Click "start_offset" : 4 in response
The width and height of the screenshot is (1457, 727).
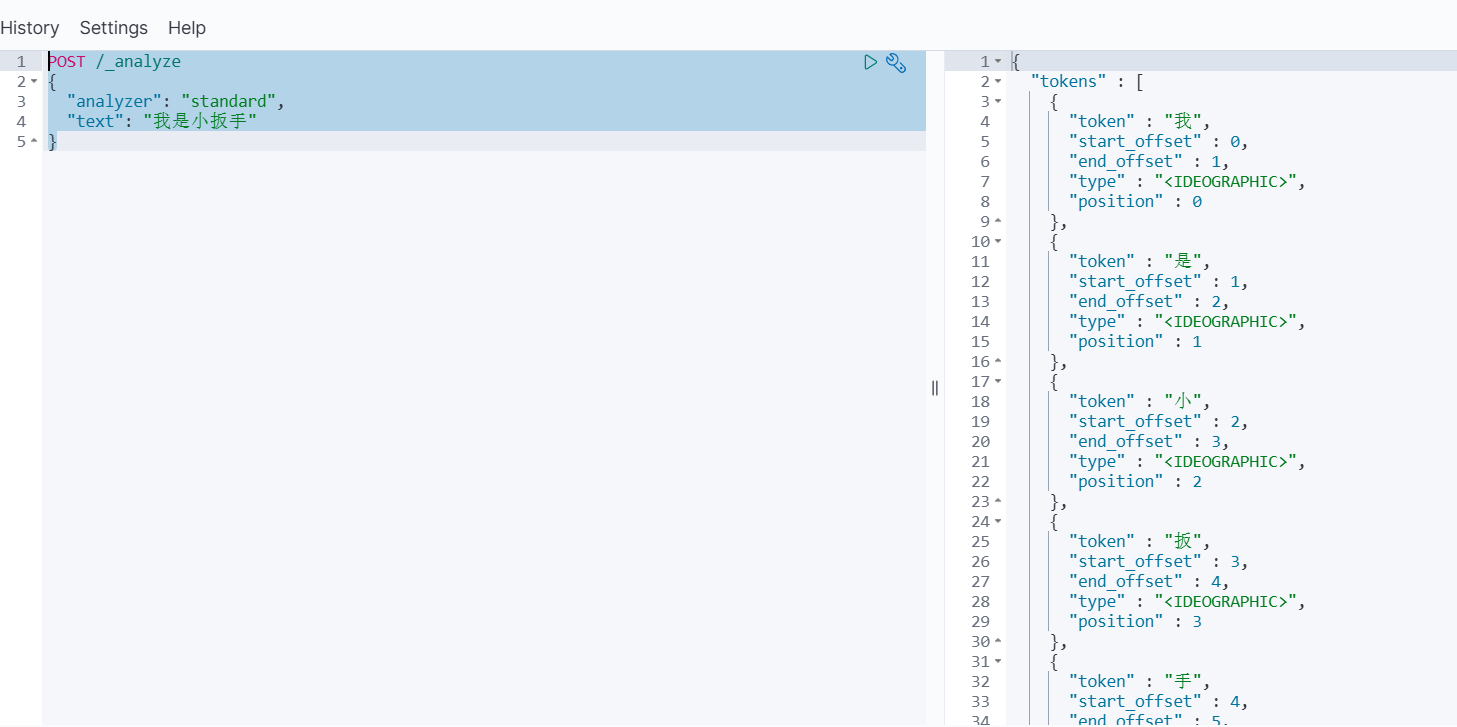(x=1158, y=702)
